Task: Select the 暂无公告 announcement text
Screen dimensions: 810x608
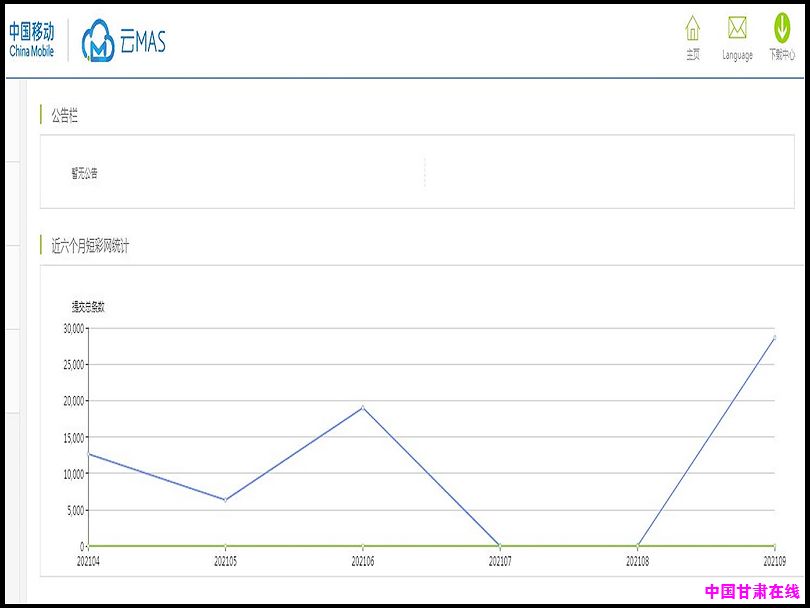Action: [85, 173]
